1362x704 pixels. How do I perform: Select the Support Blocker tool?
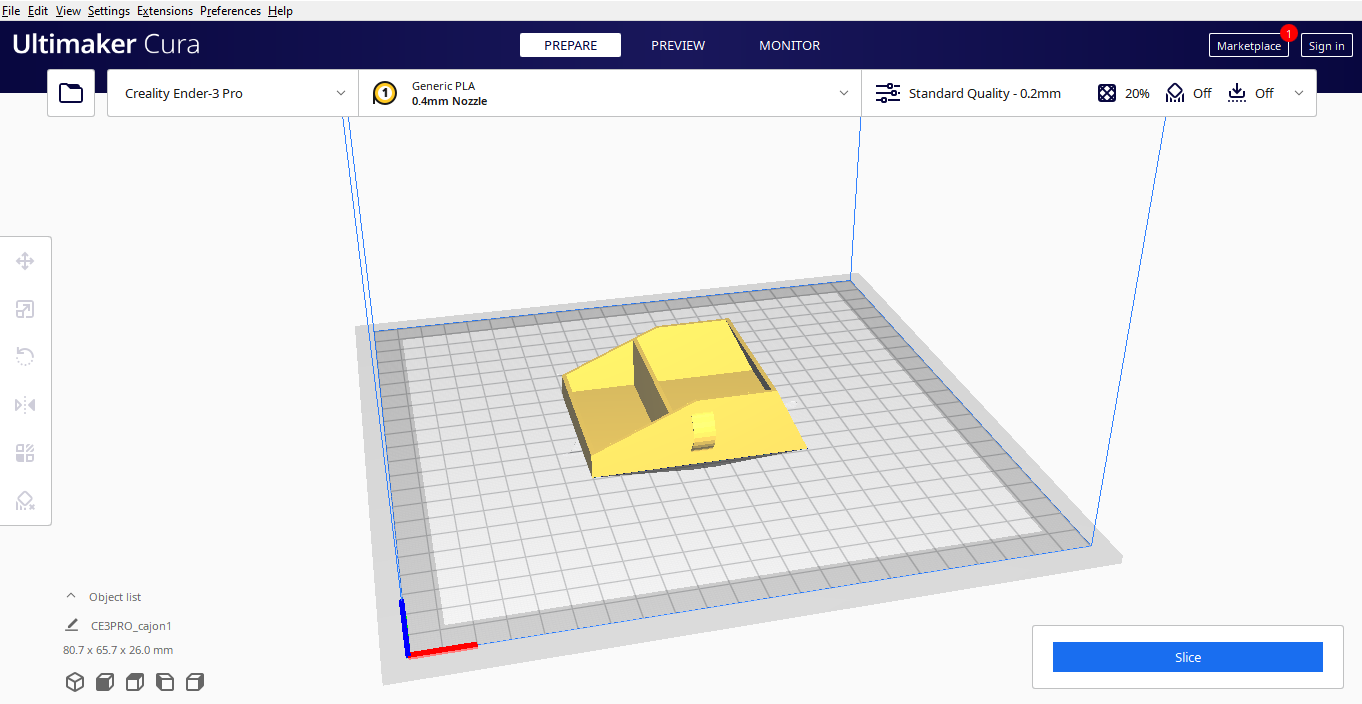tap(25, 501)
